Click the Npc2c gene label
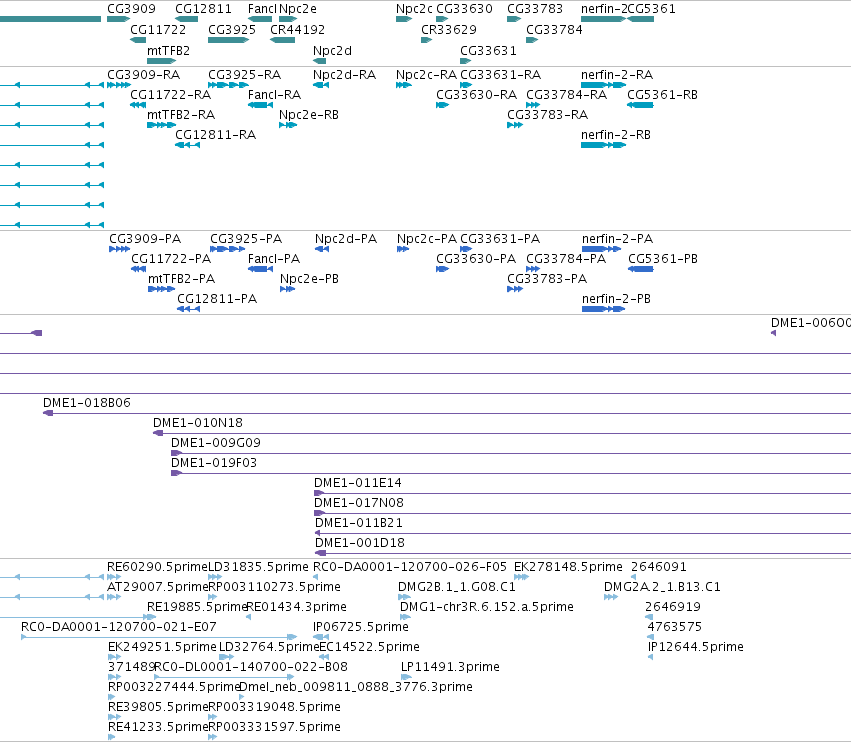The height and width of the screenshot is (742, 851). (x=414, y=9)
